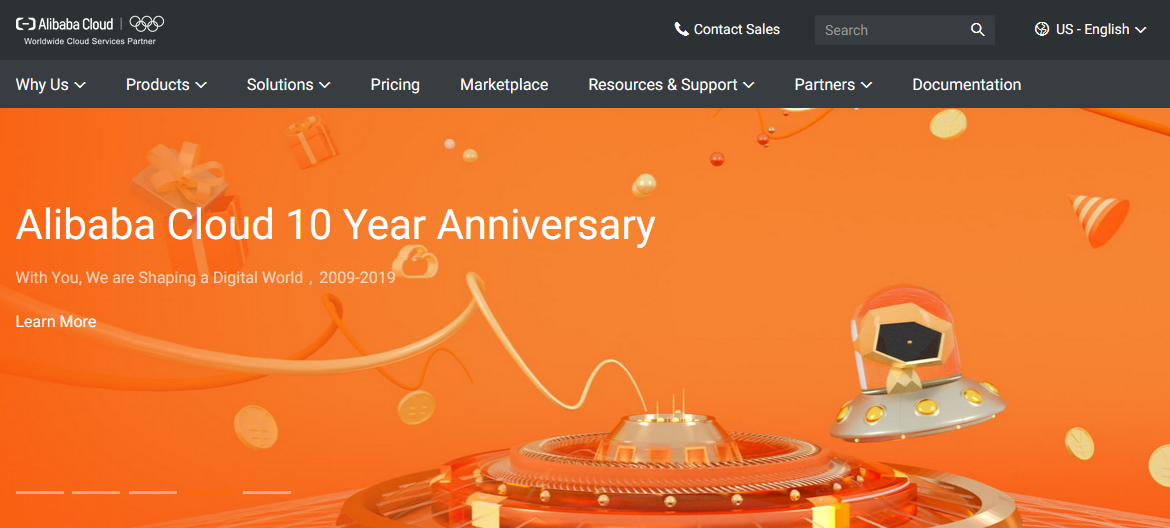
Task: Click the Olympic rings partner icon
Action: pyautogui.click(x=147, y=24)
